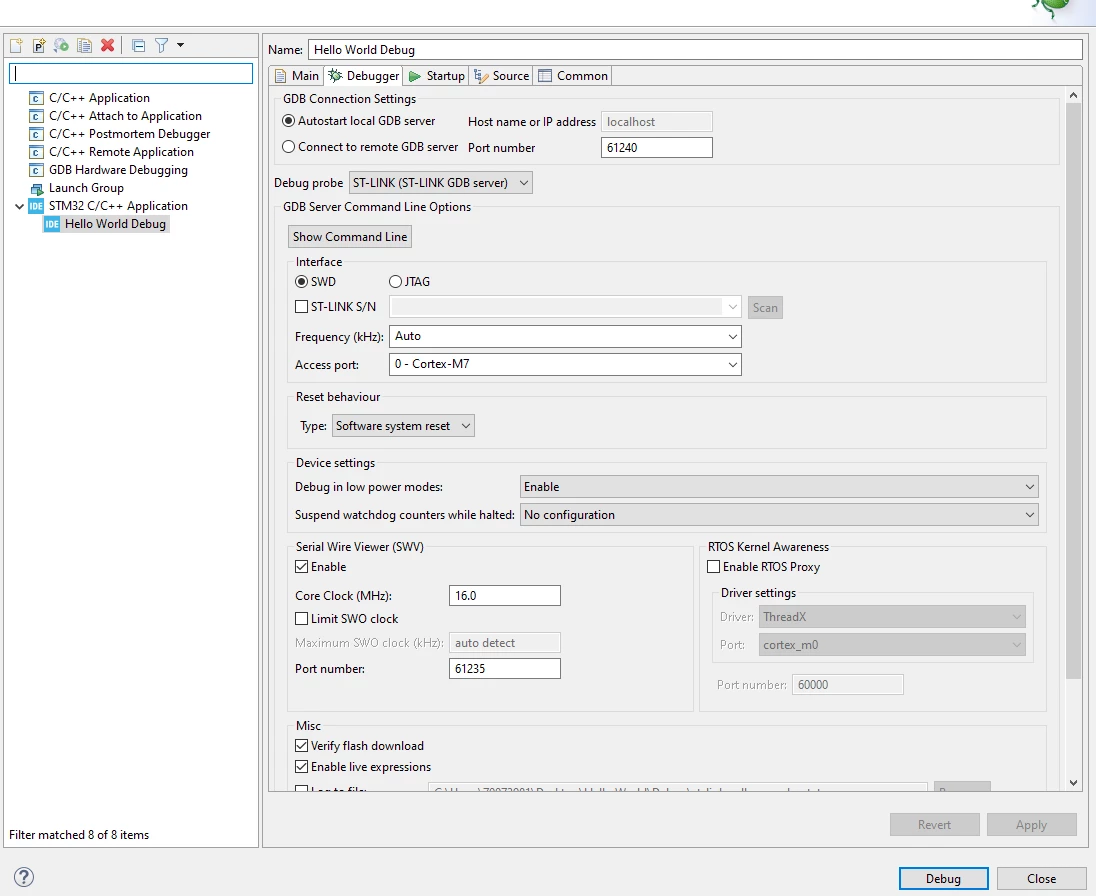Viewport: 1096px width, 896px height.
Task: Click the configuration Name input field
Action: pos(695,50)
